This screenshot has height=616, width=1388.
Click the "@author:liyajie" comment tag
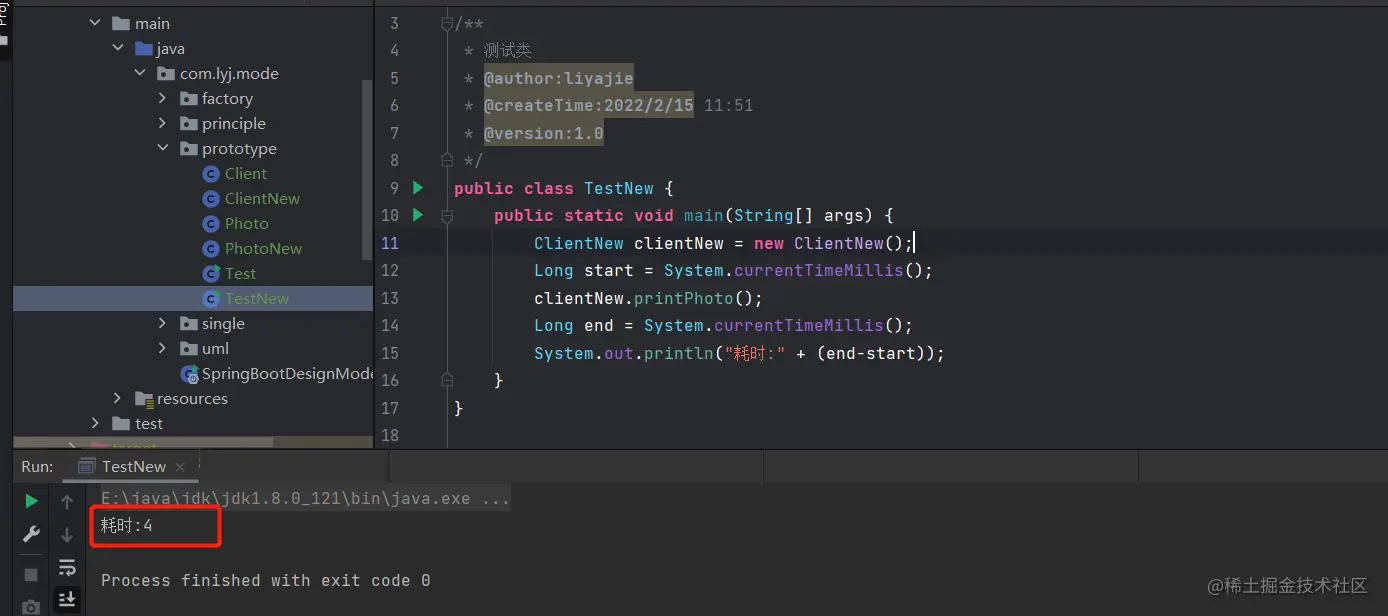(x=558, y=78)
